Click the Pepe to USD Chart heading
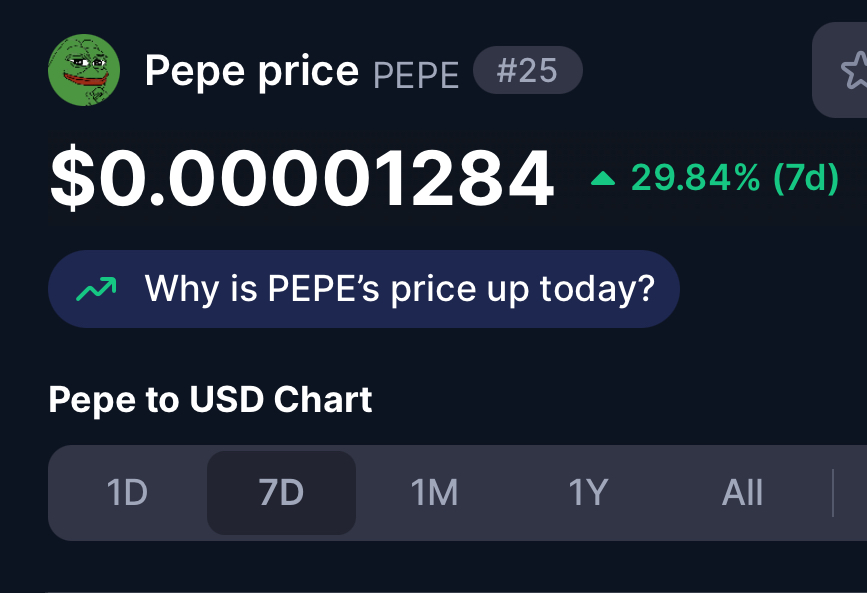Viewport: 867px width, 593px height. (210, 399)
